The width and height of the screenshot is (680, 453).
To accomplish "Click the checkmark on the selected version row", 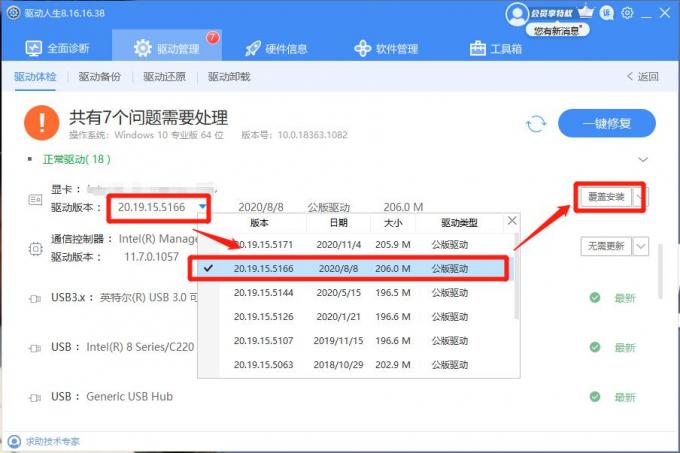I will click(208, 268).
